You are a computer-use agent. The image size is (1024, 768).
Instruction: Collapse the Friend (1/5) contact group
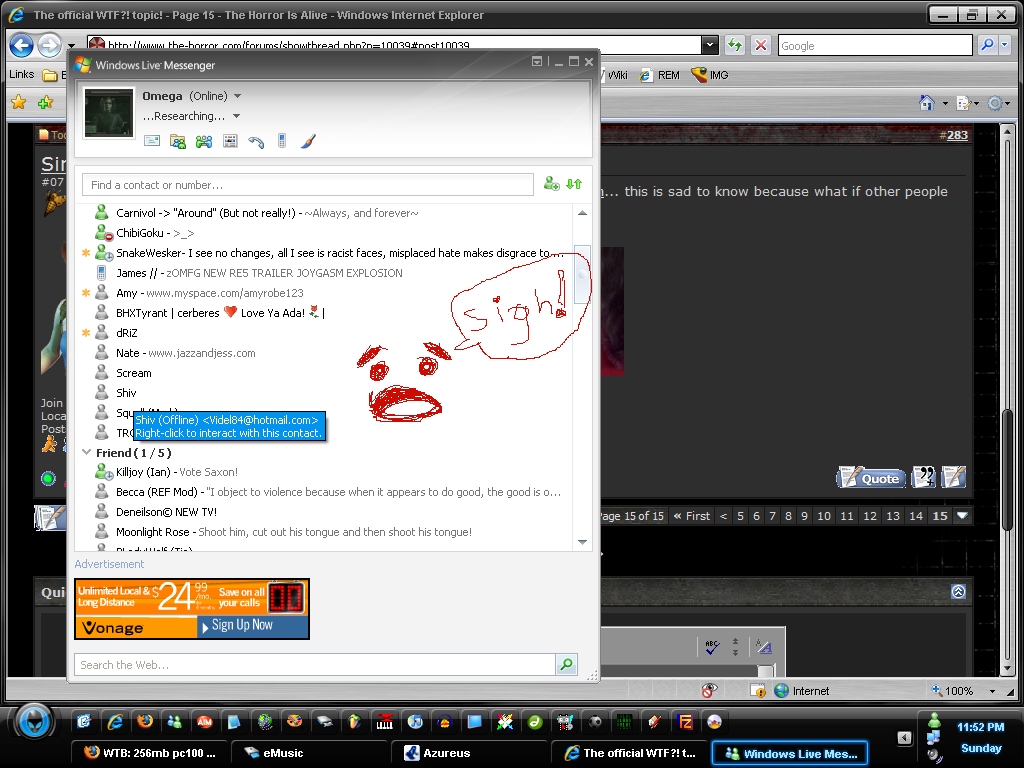[x=86, y=453]
